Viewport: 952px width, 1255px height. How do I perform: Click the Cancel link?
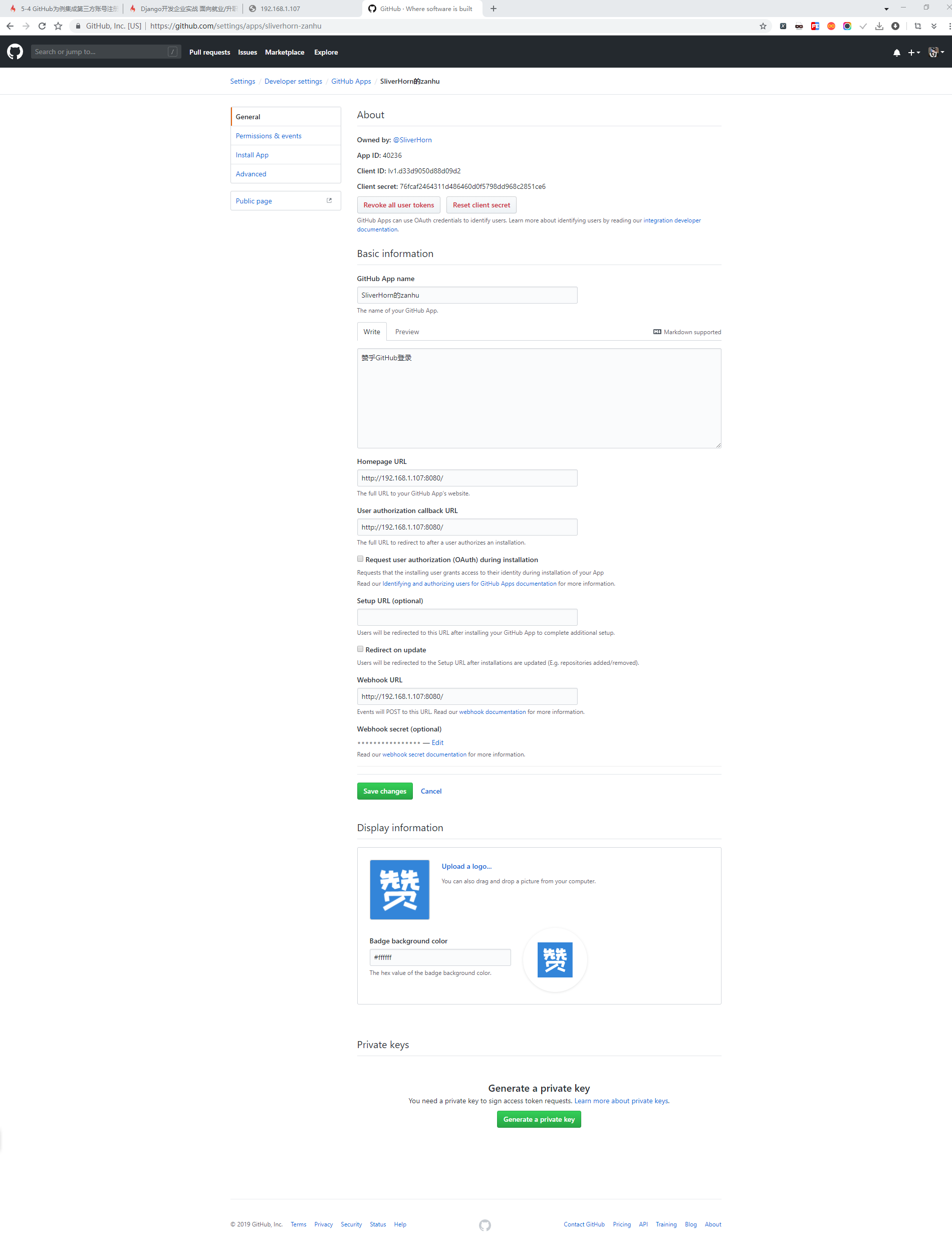[430, 791]
